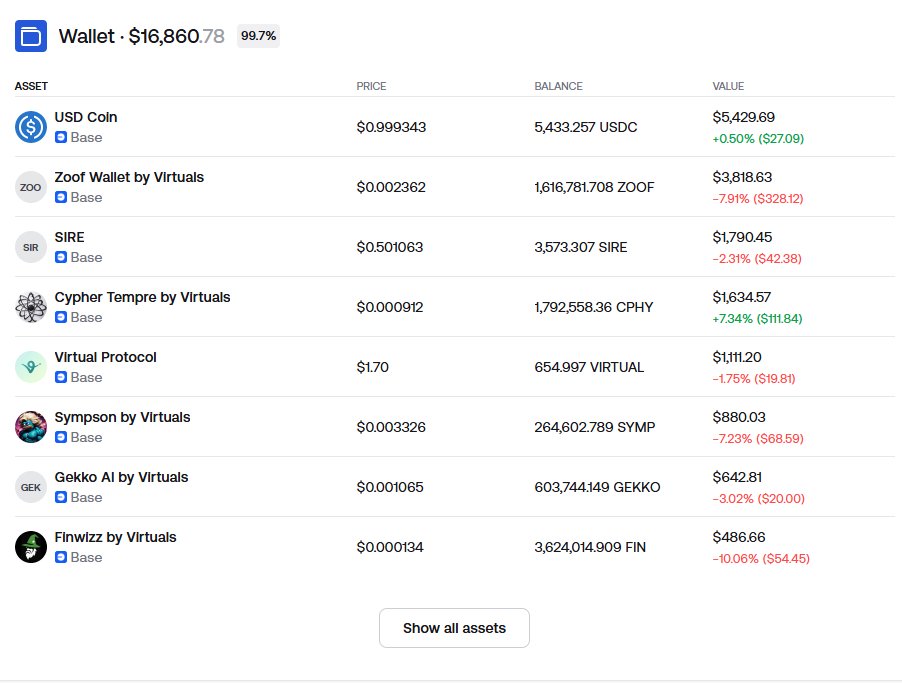Click balance 264,602.789 SYMP
Viewport: 902px width, 683px height.
pyautogui.click(x=595, y=427)
